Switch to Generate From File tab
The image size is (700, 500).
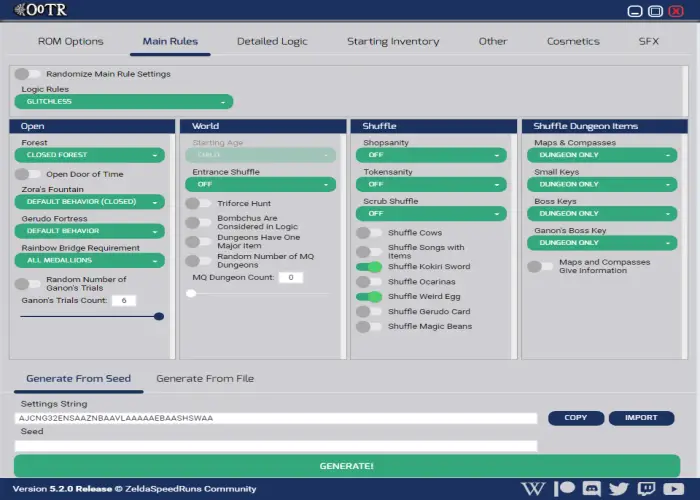pyautogui.click(x=205, y=379)
